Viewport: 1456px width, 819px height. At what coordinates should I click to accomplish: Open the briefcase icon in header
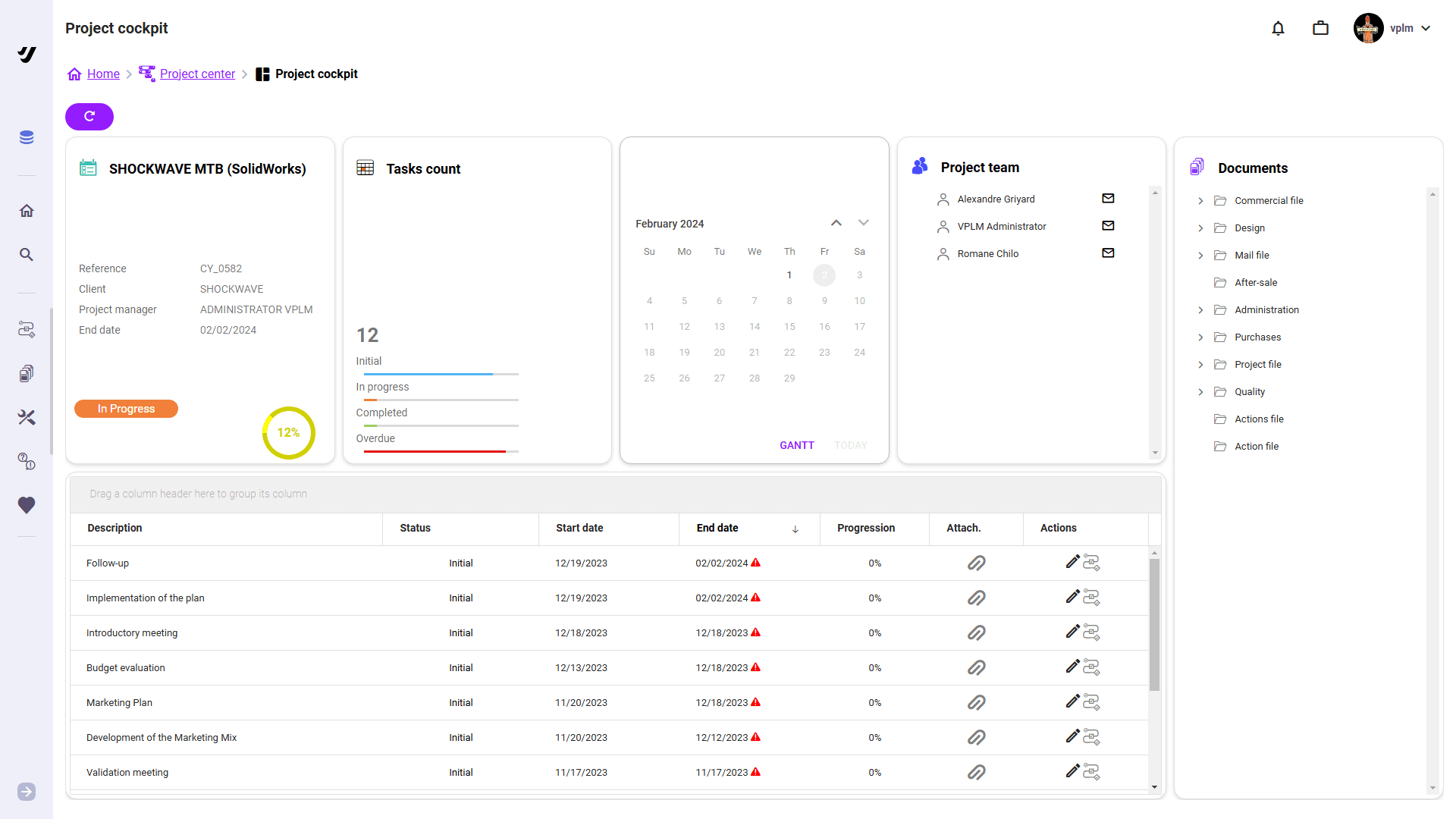(1320, 29)
